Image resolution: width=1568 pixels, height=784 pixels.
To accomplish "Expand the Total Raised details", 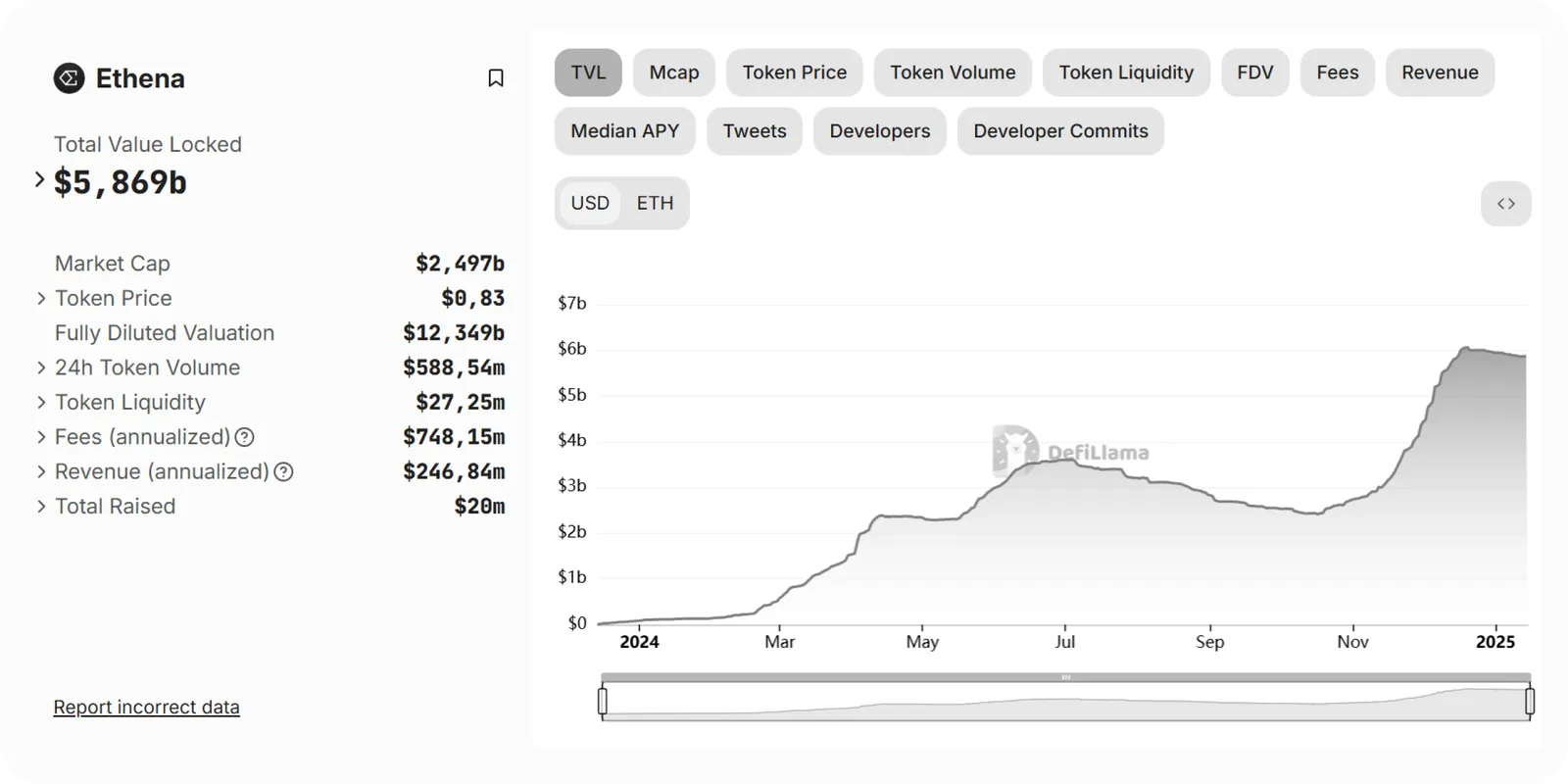I will point(41,507).
